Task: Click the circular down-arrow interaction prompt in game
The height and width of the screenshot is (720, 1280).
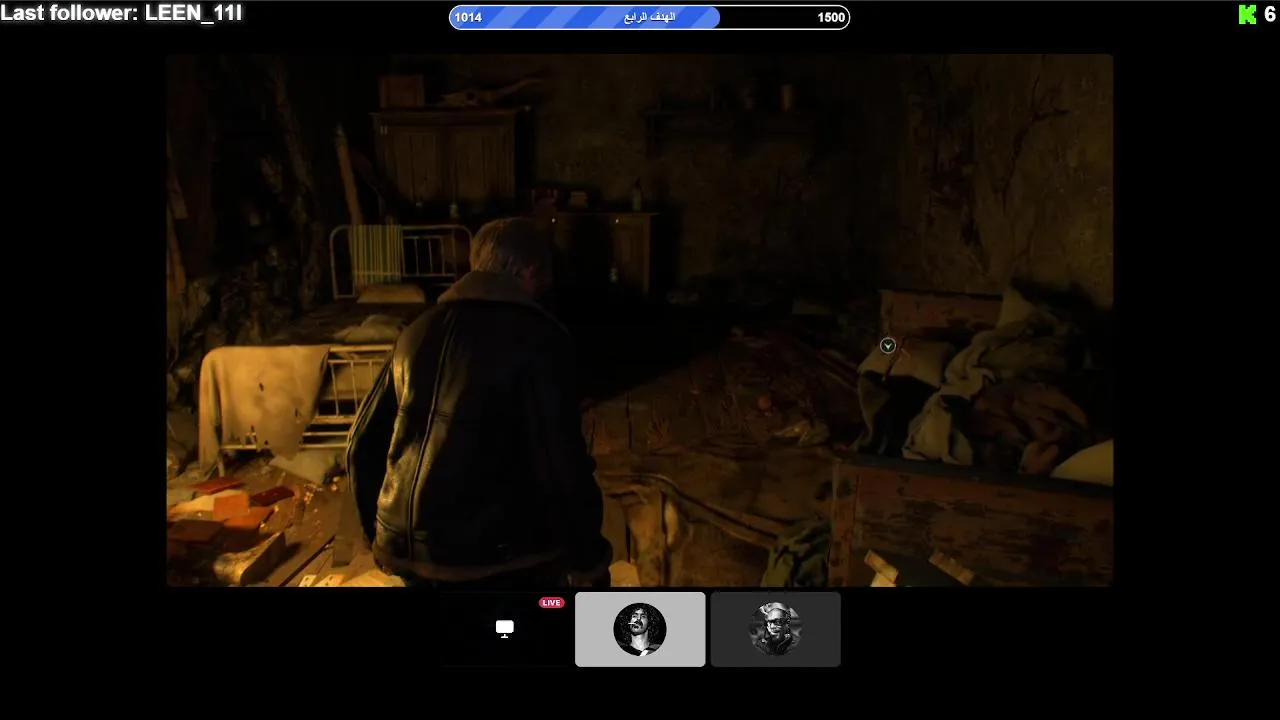Action: click(x=888, y=345)
